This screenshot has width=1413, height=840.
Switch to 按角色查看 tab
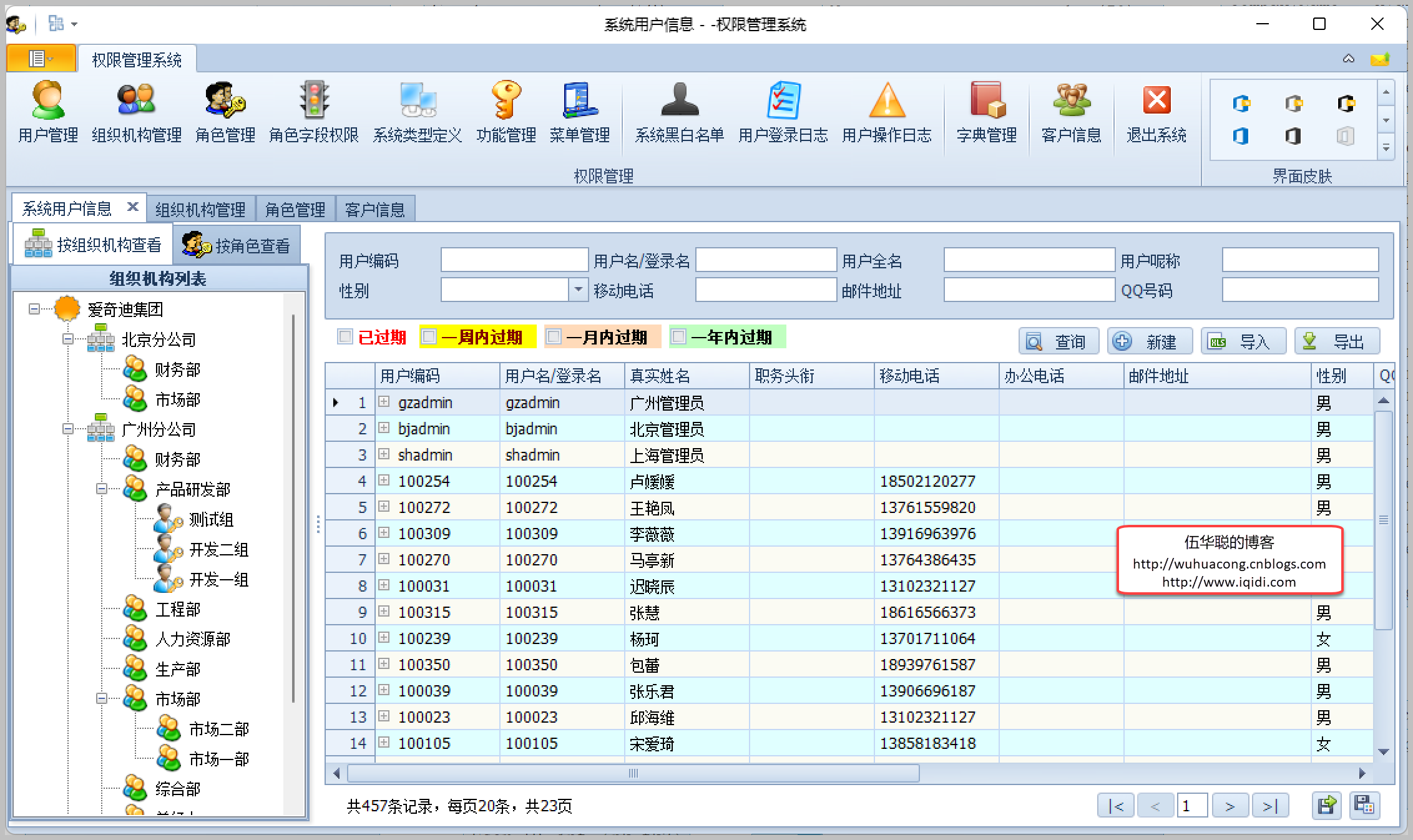tap(238, 245)
